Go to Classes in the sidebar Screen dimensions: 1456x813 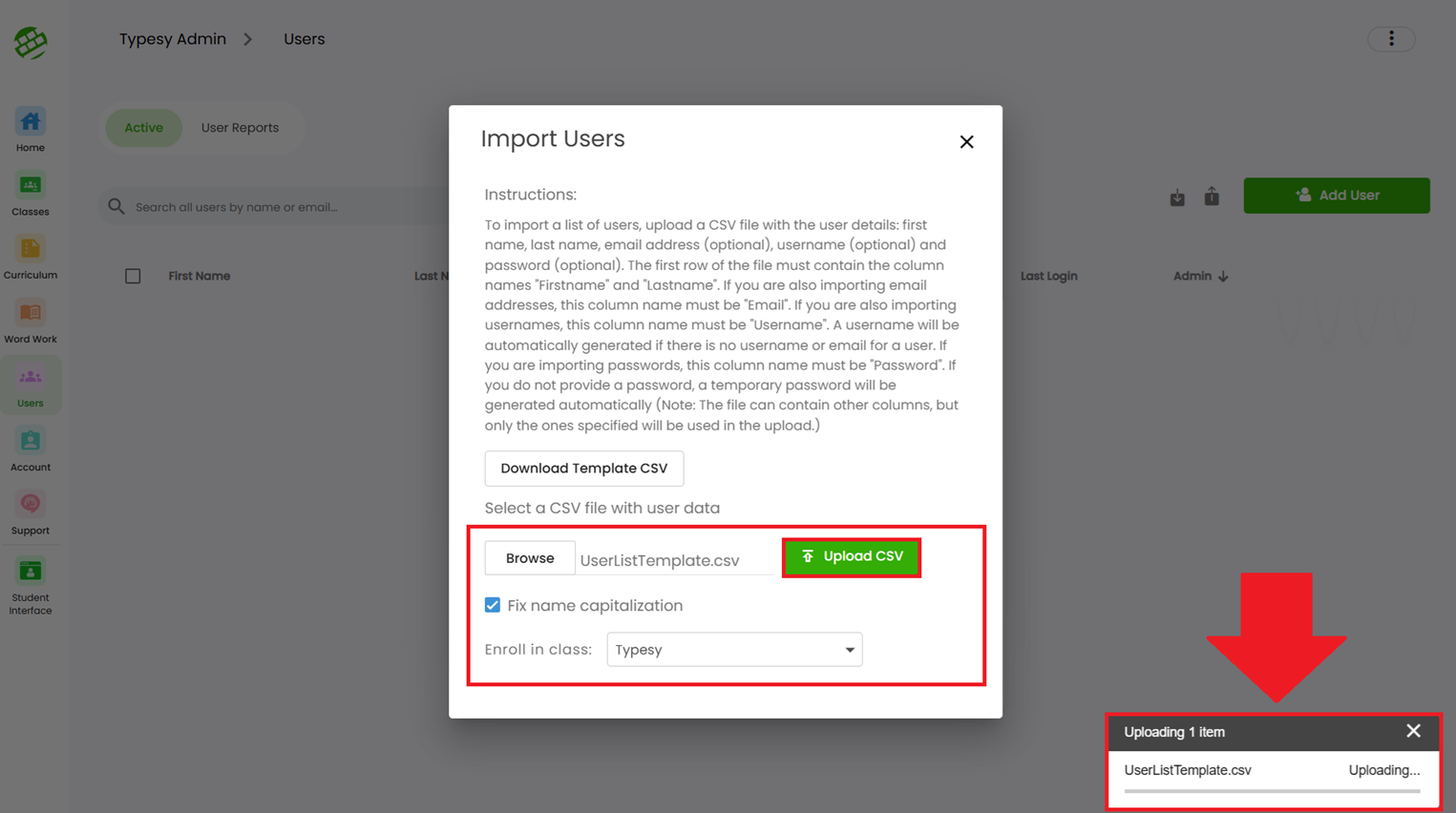(x=31, y=195)
